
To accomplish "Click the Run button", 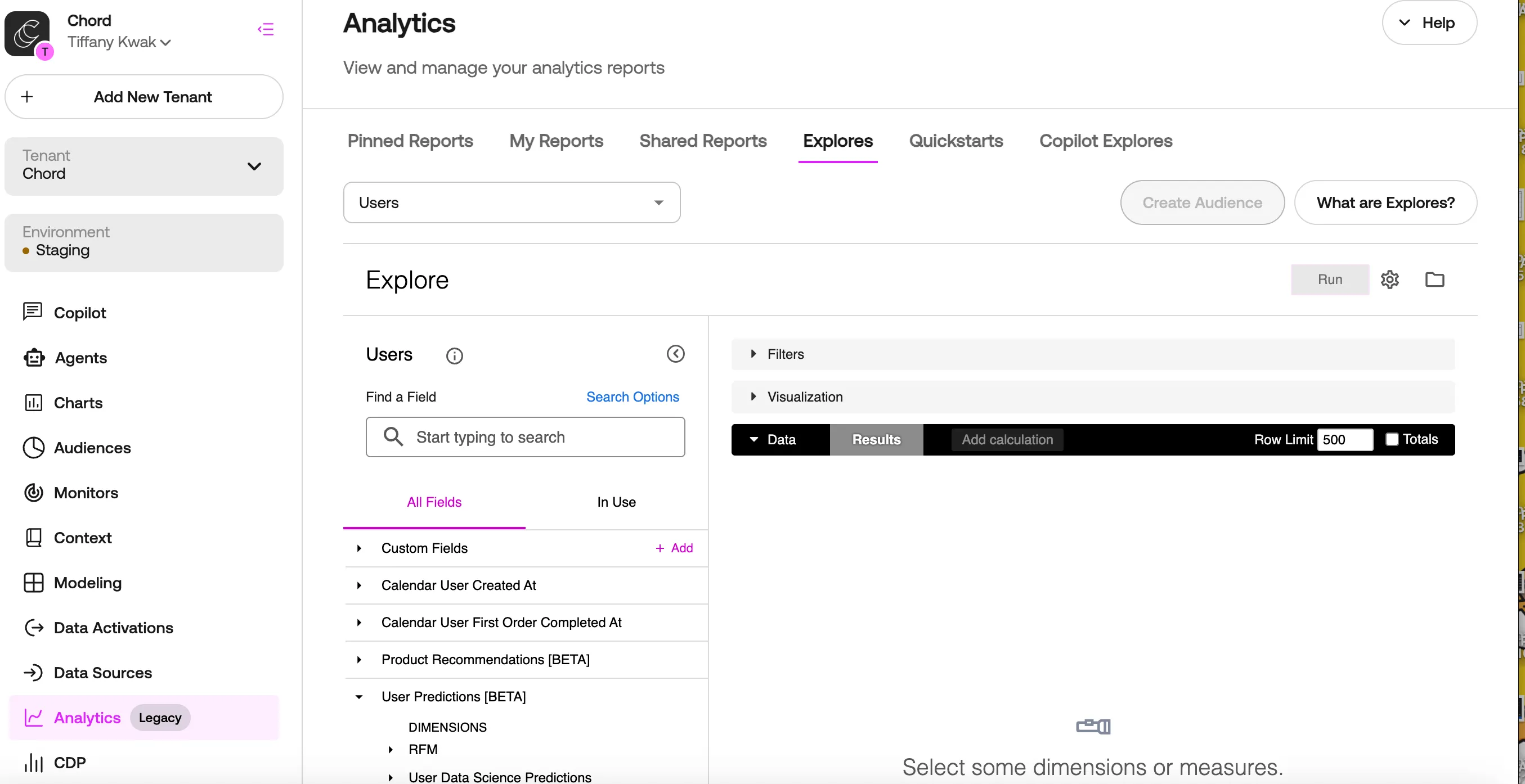I will 1330,280.
